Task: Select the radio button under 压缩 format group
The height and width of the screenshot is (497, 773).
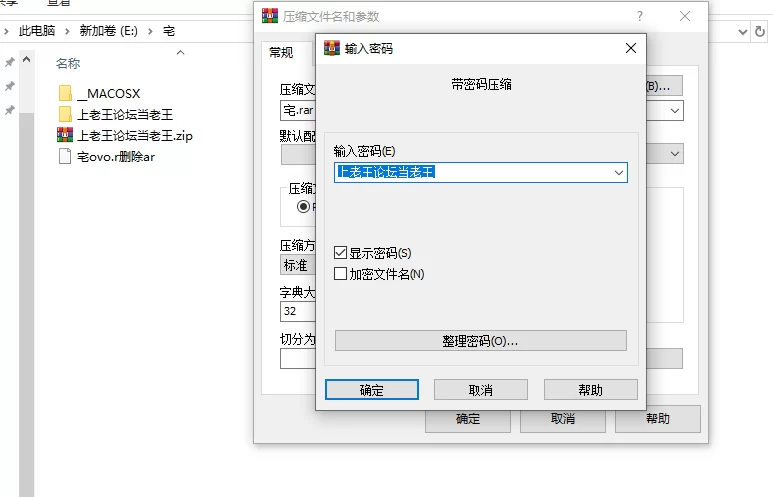Action: [x=303, y=206]
